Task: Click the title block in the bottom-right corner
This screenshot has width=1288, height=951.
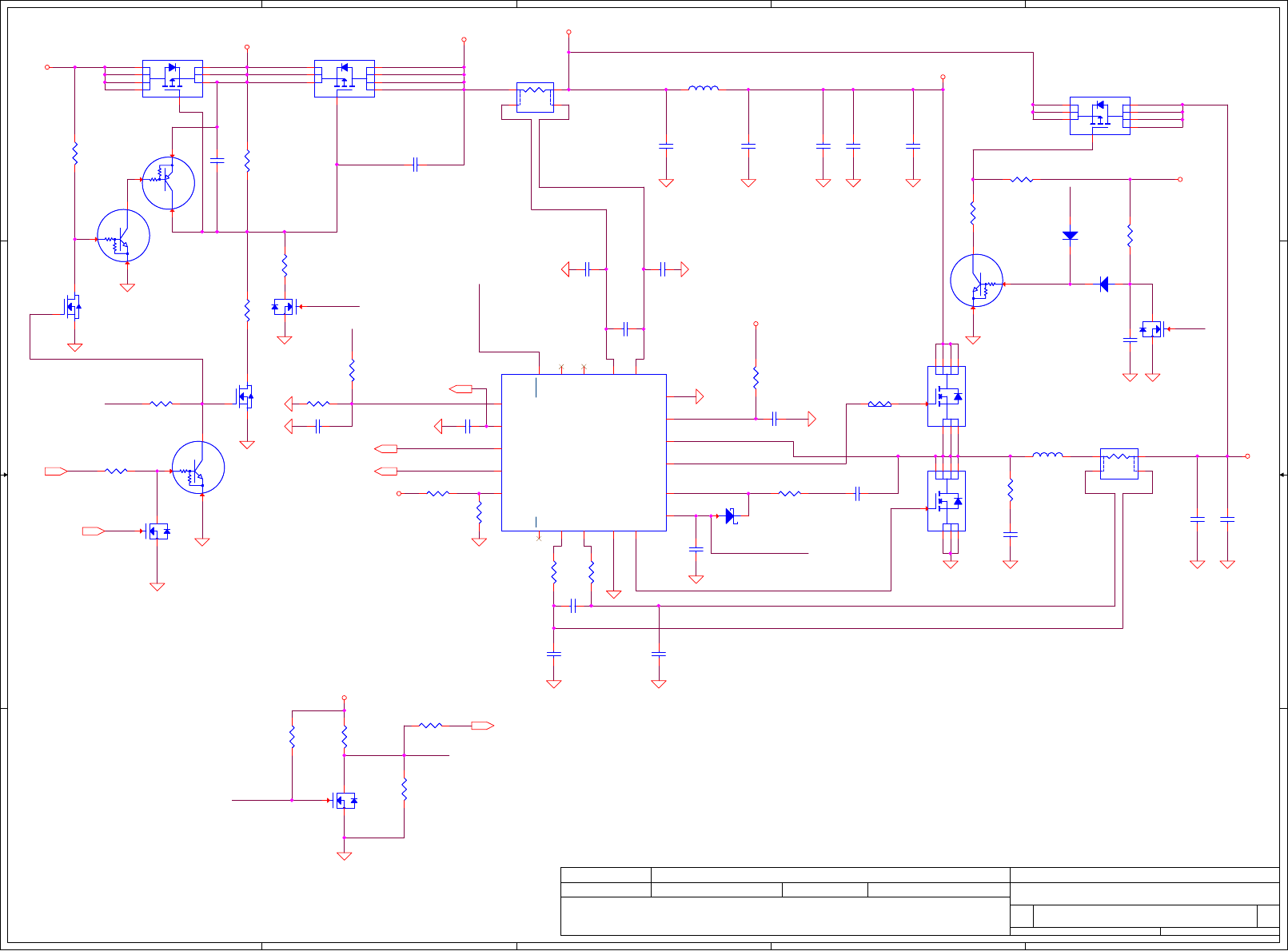Action: point(920,901)
